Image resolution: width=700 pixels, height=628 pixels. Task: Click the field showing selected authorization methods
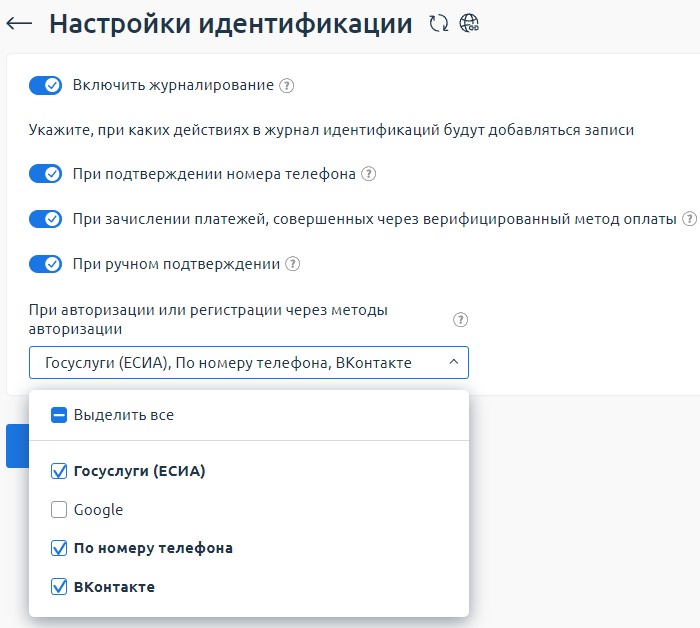point(230,363)
